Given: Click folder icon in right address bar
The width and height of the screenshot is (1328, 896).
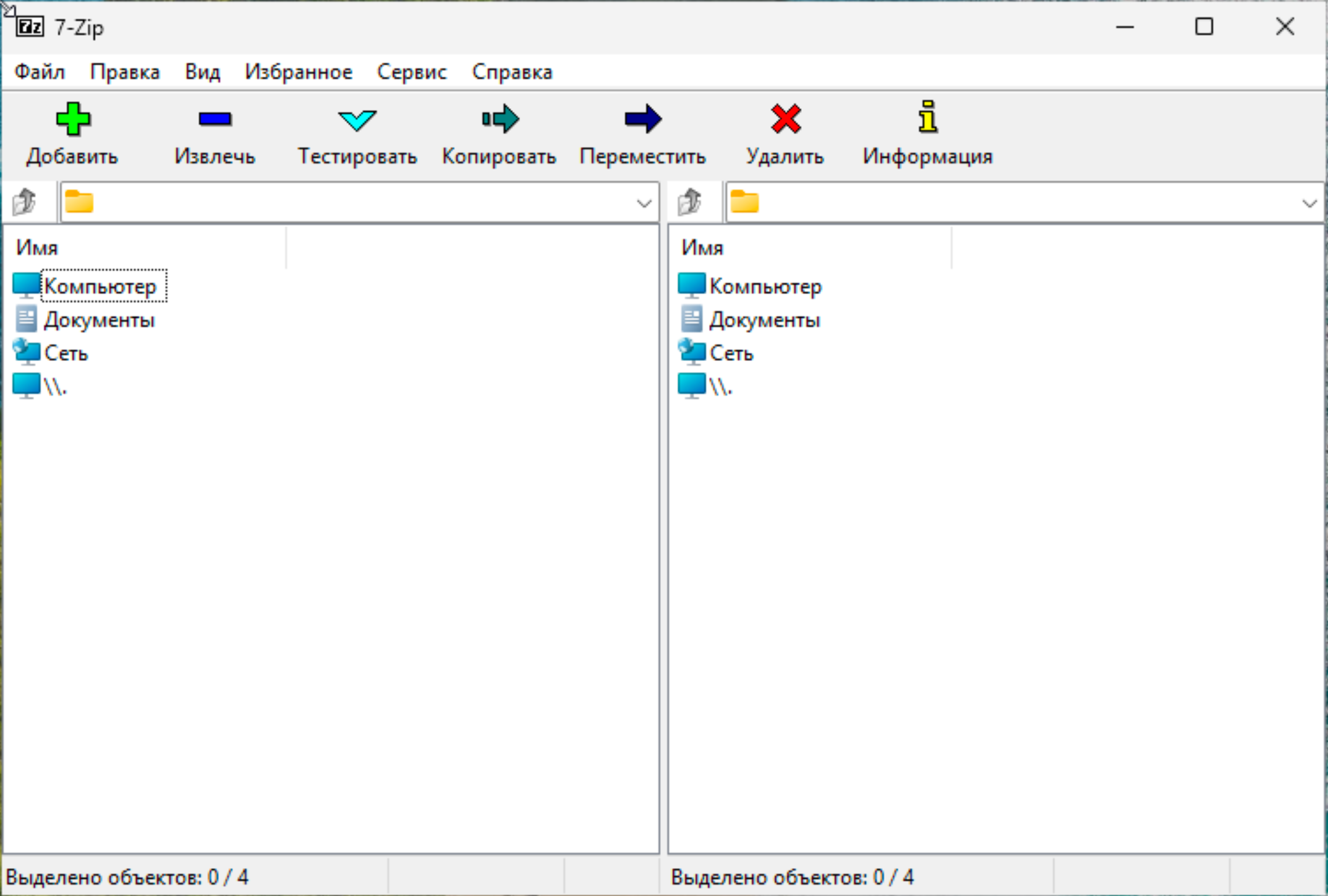Looking at the screenshot, I should coord(744,201).
